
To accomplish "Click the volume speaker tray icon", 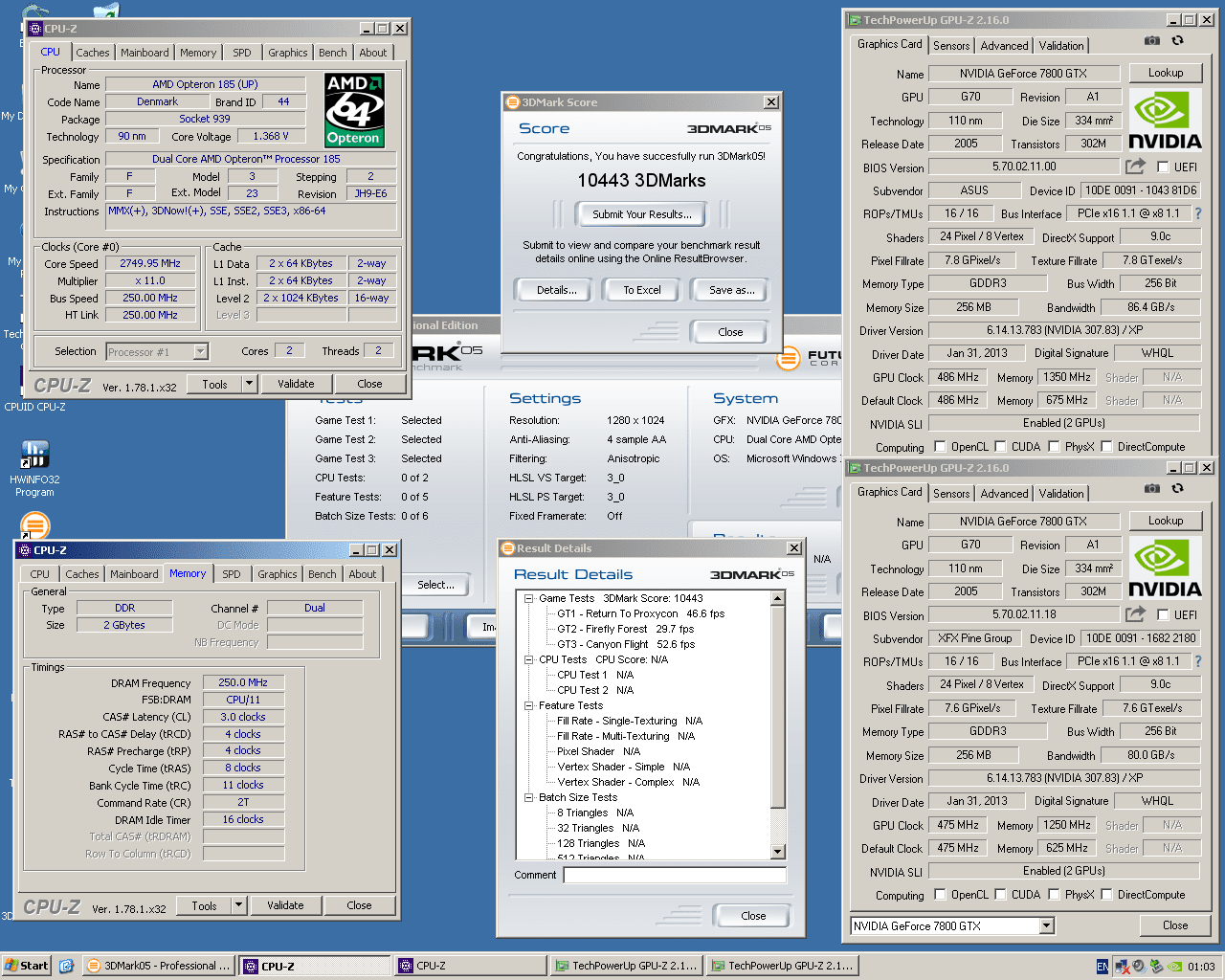I will [1139, 967].
